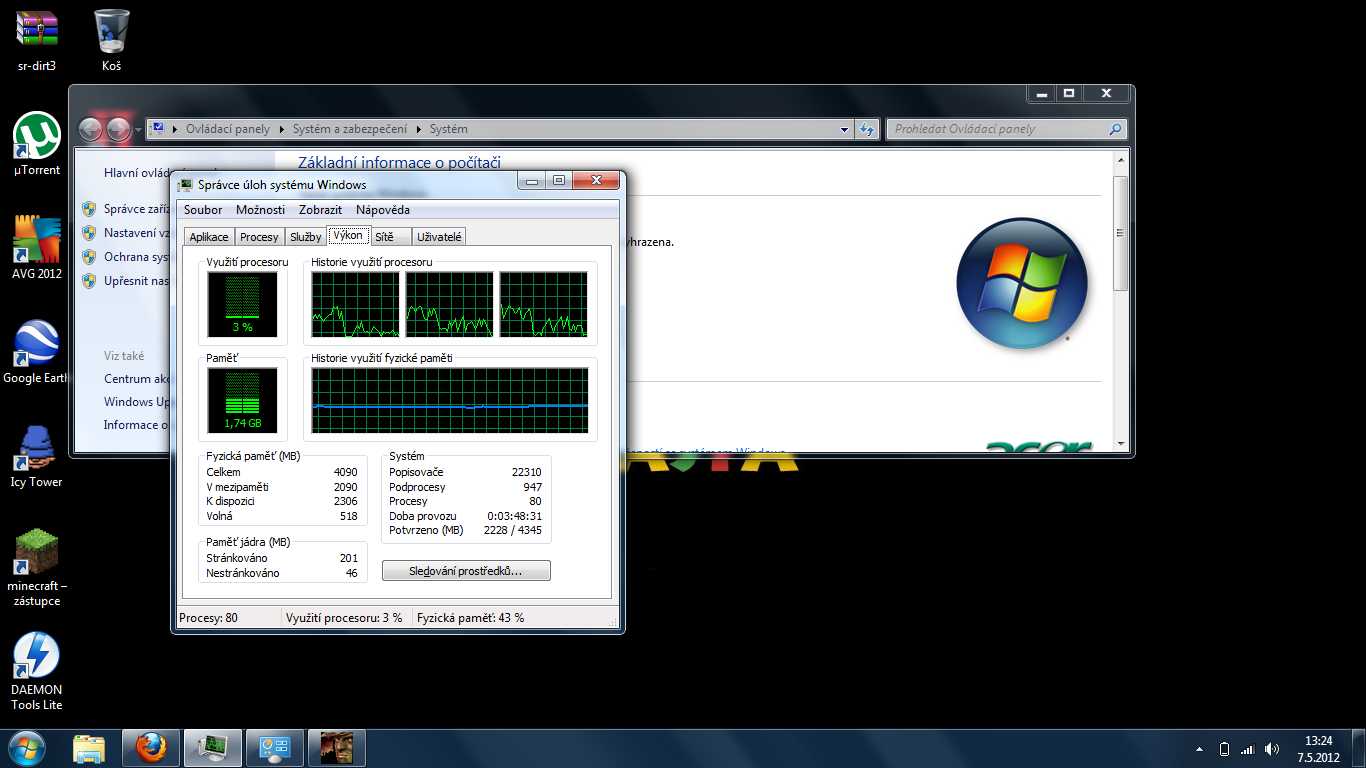Click the shield icon beside Správce zaříz

[89, 209]
